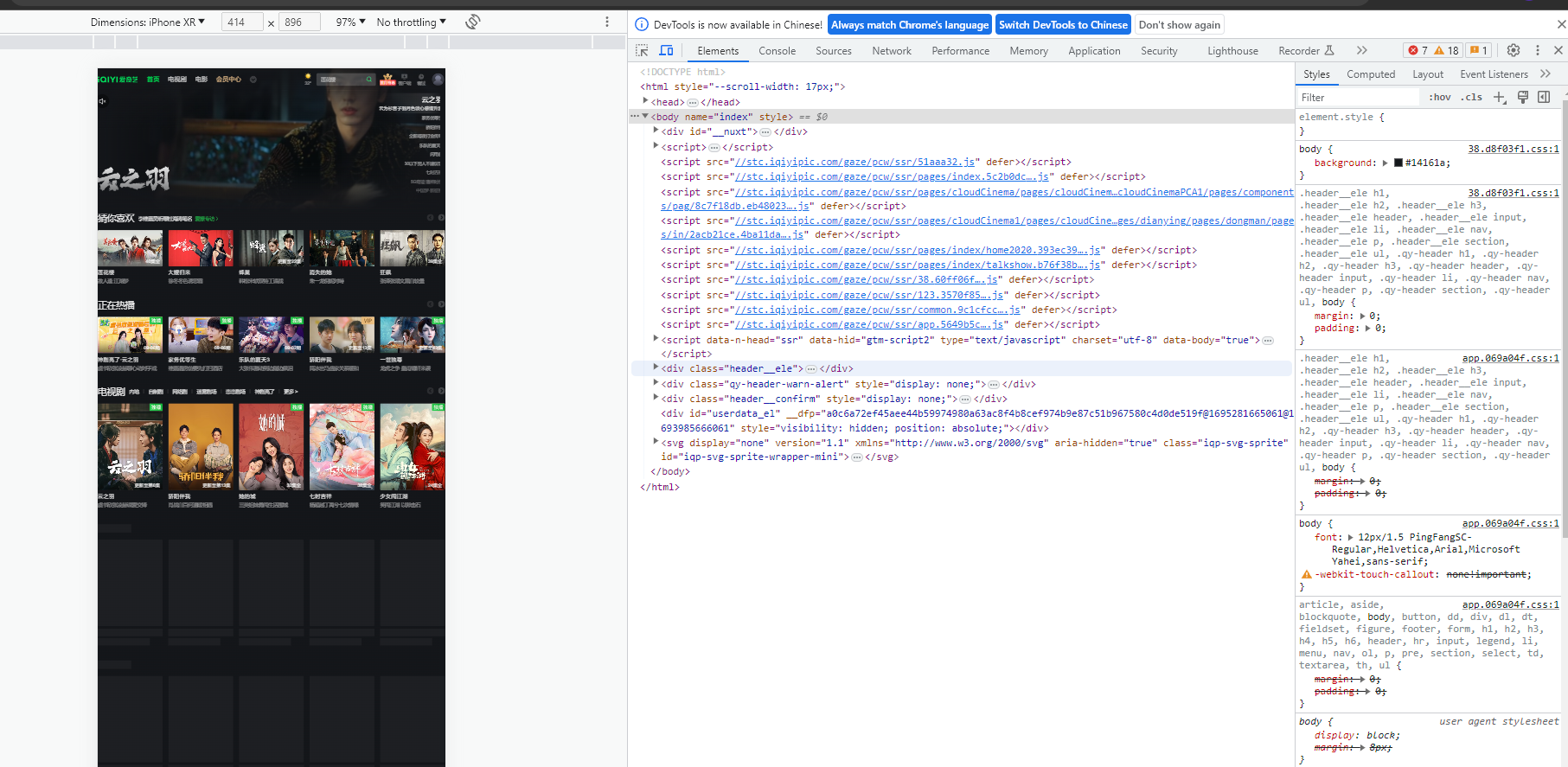The width and height of the screenshot is (1568, 767).
Task: Switch to the Console tab
Action: 777,51
